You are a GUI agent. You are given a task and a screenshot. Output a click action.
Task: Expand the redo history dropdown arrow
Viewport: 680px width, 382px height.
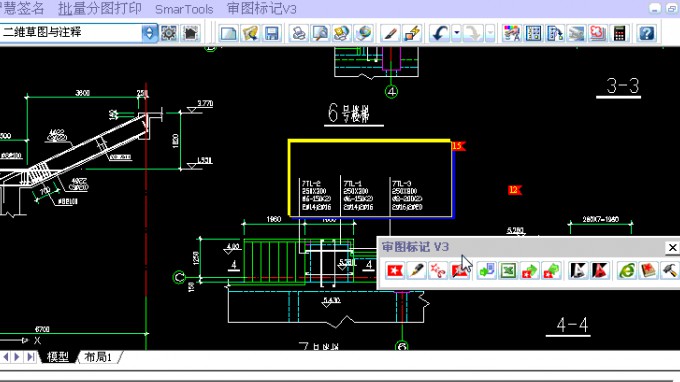[490, 33]
